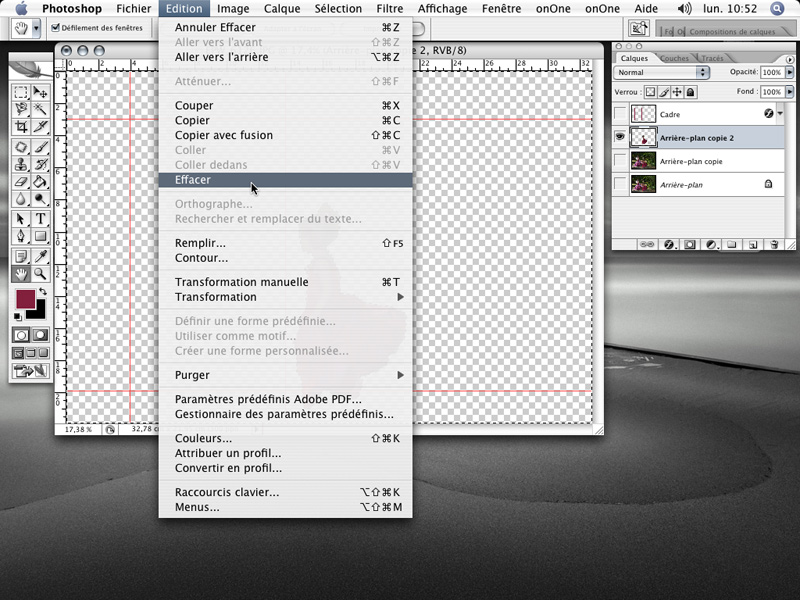
Task: Select the History Brush tool
Action: (x=40, y=164)
